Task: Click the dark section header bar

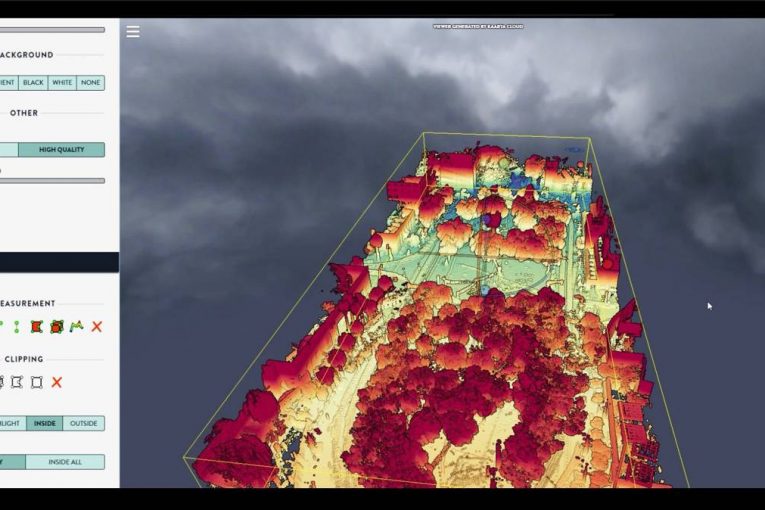Action: click(x=59, y=262)
